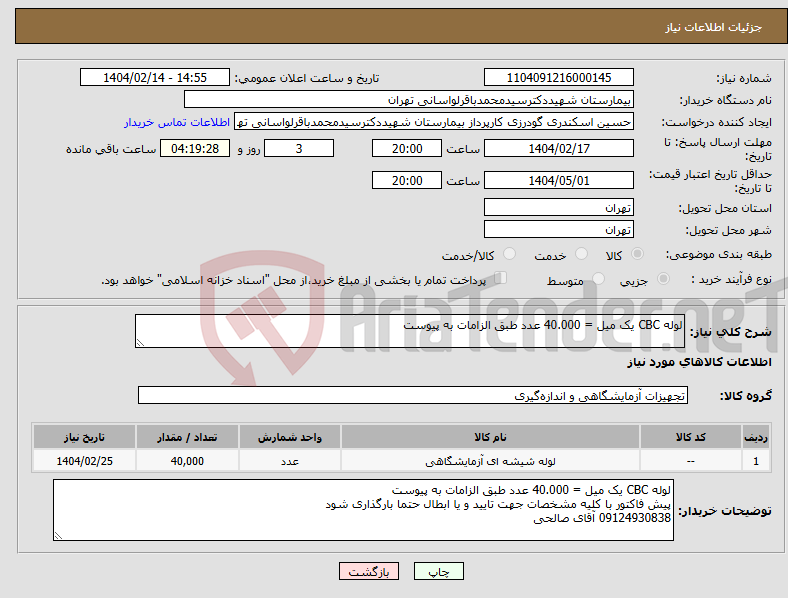Click the ردیف column header
The image size is (788, 598).
coord(756,437)
